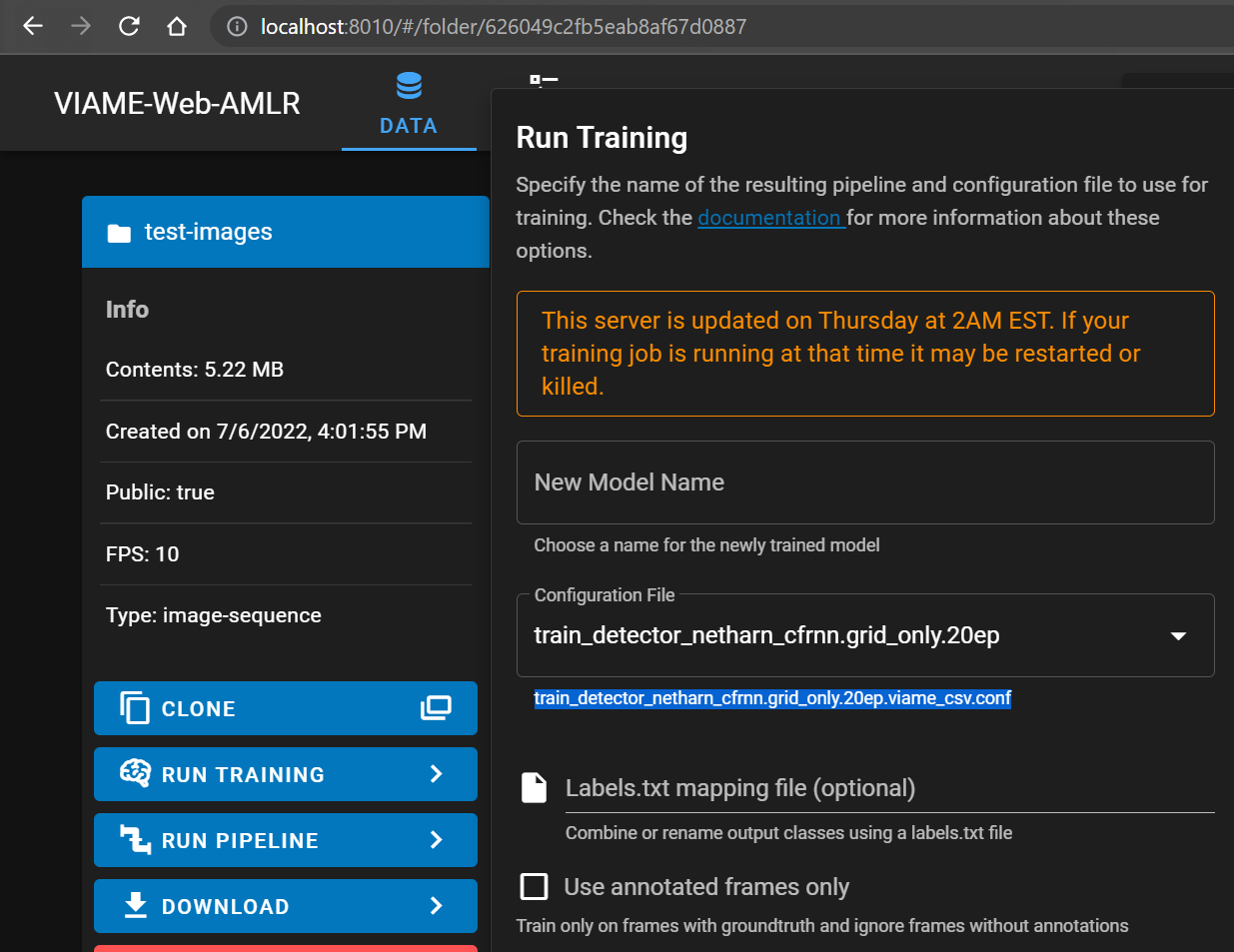Click the Labels.txt mapping file input

click(x=888, y=788)
